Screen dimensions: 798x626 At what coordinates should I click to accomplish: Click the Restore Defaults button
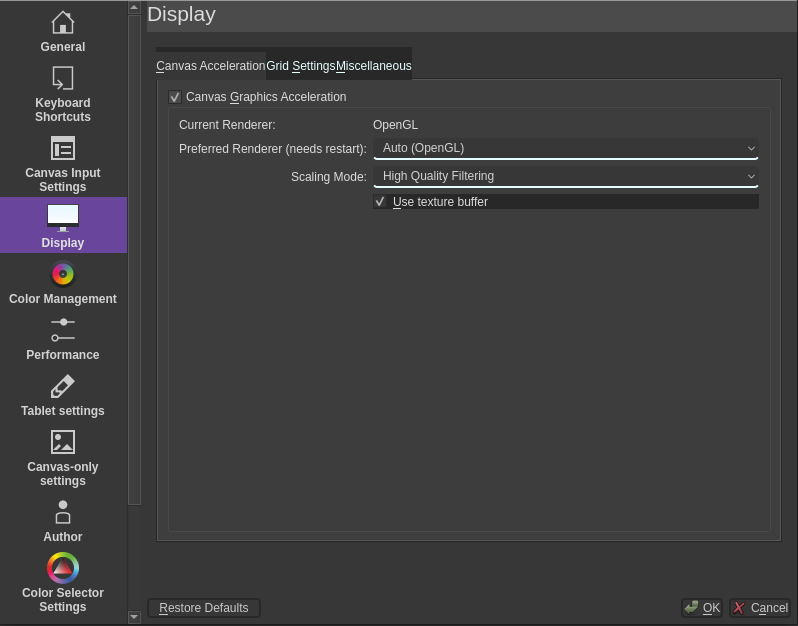tap(204, 608)
